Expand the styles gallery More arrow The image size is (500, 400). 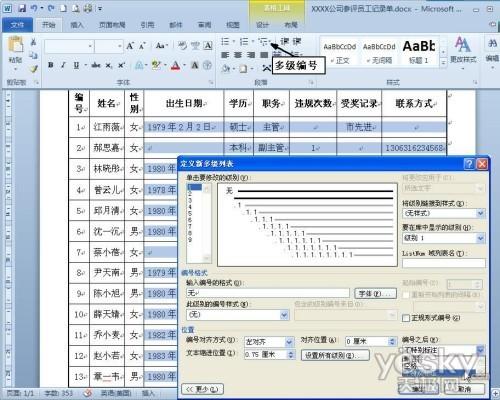click(443, 62)
